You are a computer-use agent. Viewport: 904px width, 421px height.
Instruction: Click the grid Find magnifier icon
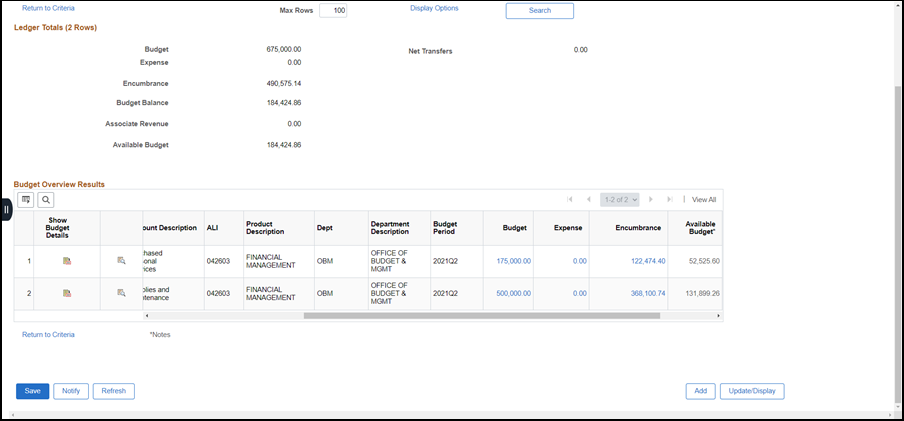(46, 200)
